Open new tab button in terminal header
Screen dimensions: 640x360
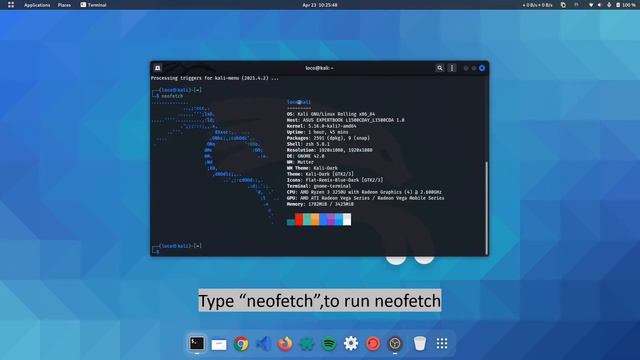158,68
